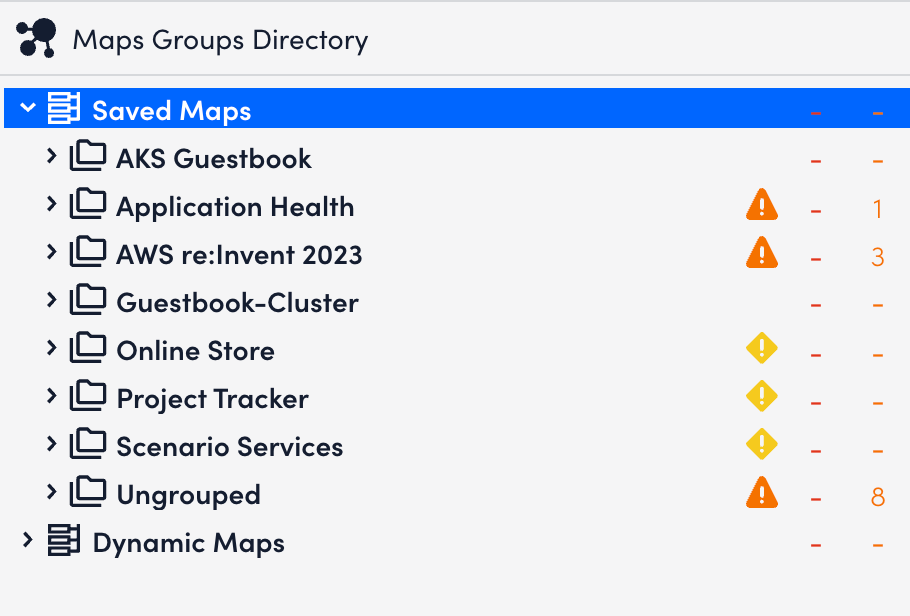
Task: Expand the Online Store folder
Action: click(52, 348)
